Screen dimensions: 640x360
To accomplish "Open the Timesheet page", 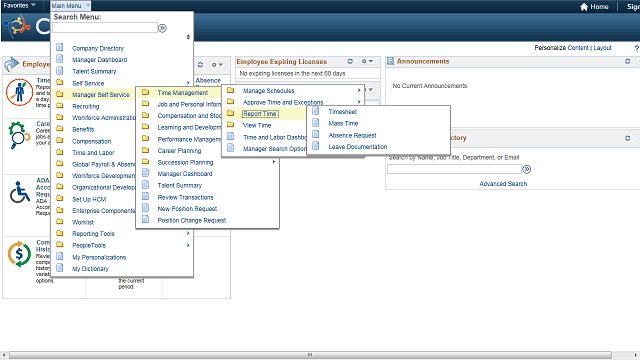I will point(342,111).
